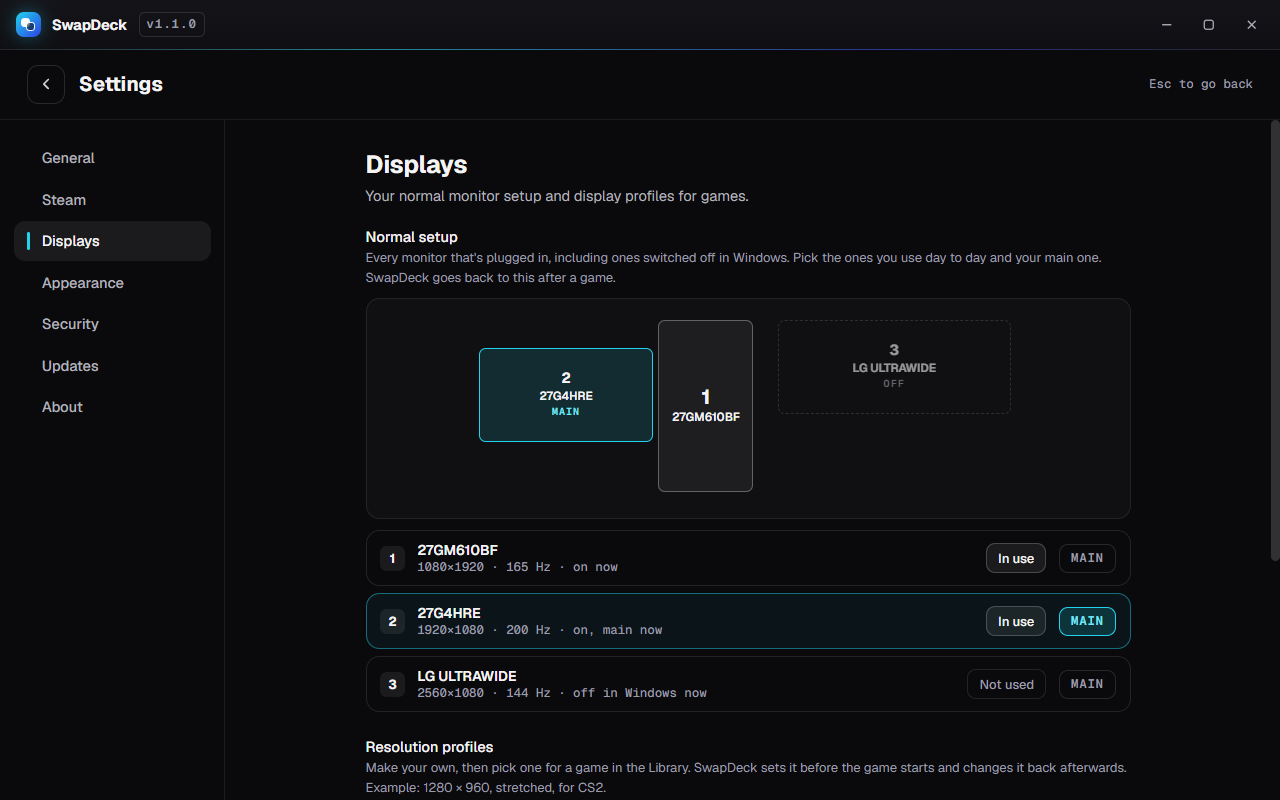Click the settings page vertical scrollbar
The image size is (1280, 800).
(x=1274, y=340)
